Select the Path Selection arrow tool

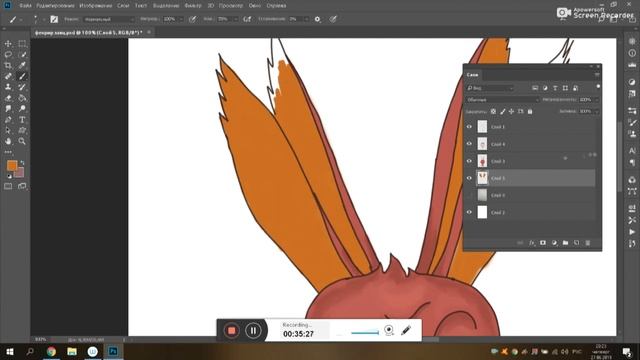(8, 130)
